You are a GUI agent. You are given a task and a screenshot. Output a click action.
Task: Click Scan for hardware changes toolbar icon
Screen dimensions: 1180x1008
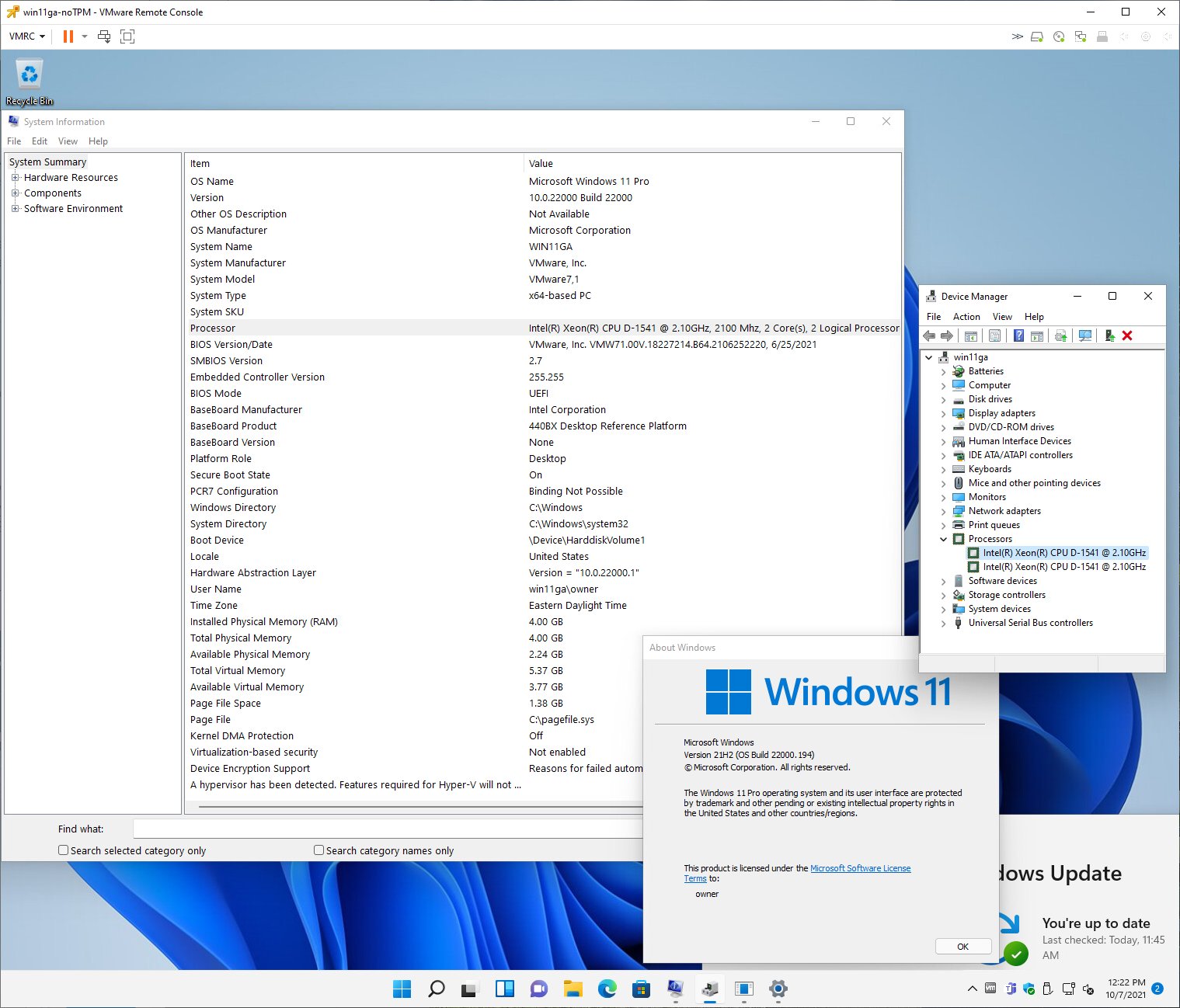[x=1085, y=335]
